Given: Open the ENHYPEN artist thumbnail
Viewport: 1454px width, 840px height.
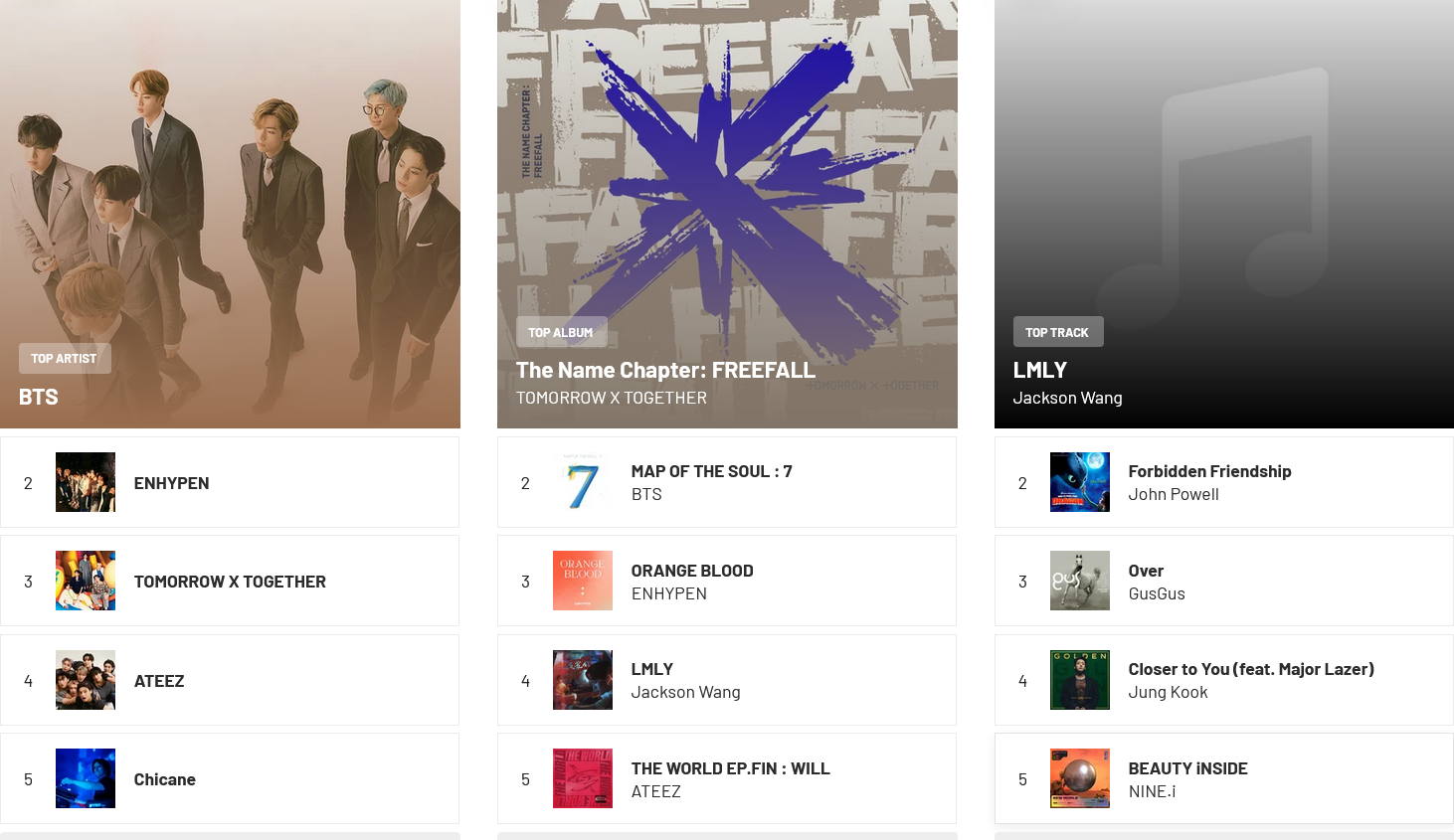Looking at the screenshot, I should (x=86, y=482).
